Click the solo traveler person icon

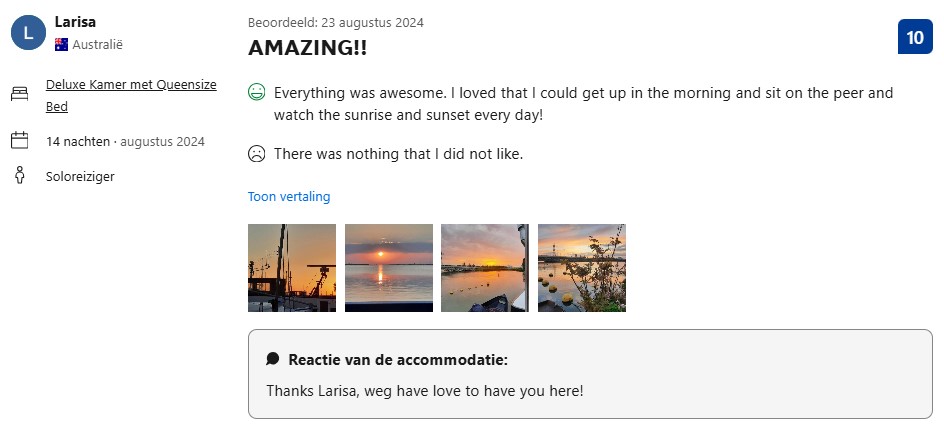(x=19, y=176)
